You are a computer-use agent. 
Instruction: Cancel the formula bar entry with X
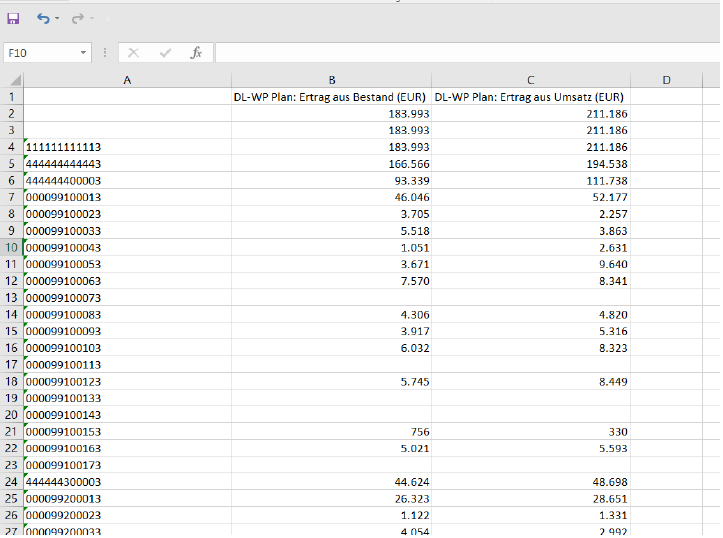point(133,53)
